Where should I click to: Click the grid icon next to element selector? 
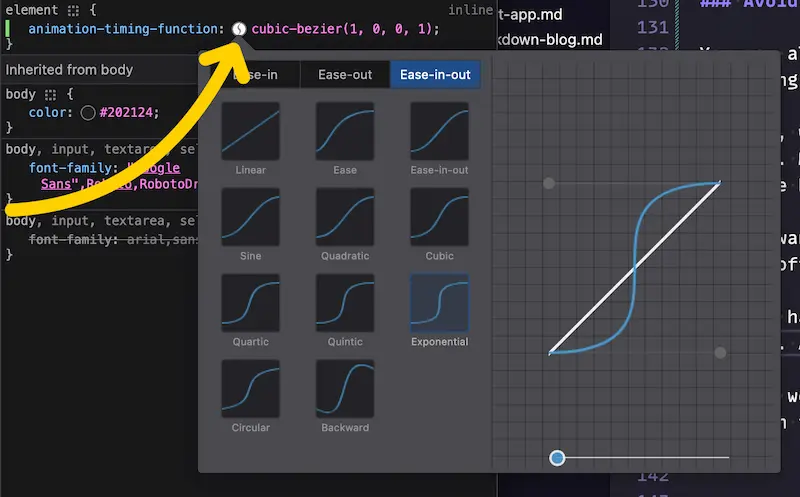73,10
